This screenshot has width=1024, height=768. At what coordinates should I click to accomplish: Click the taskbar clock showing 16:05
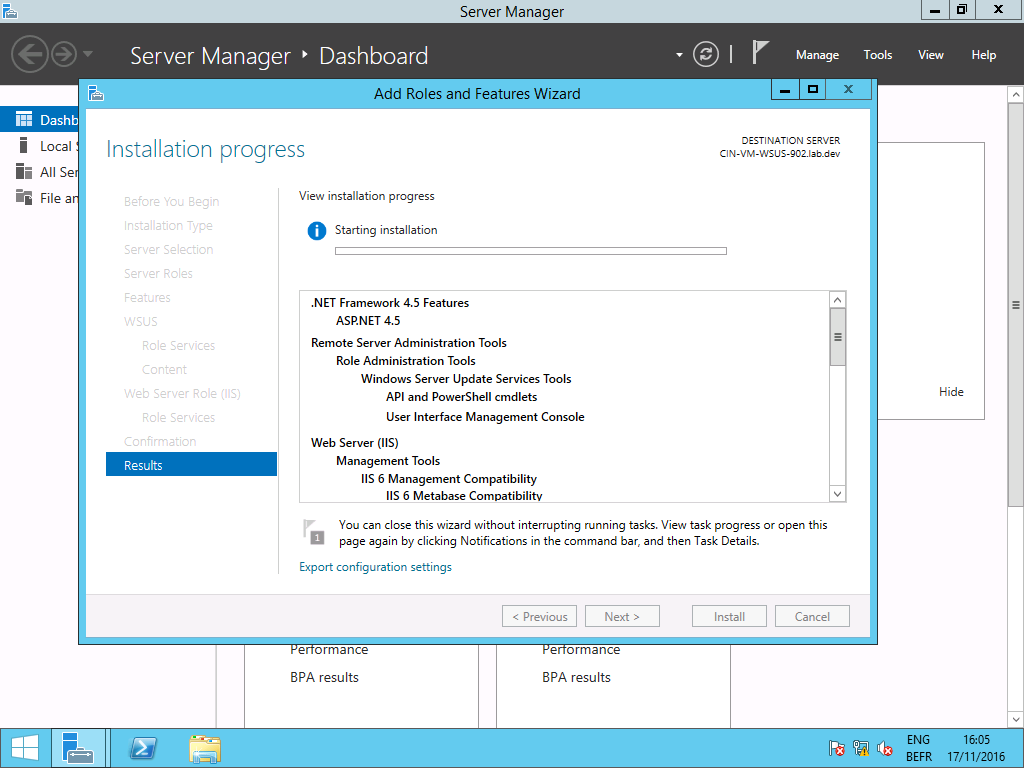coord(976,748)
